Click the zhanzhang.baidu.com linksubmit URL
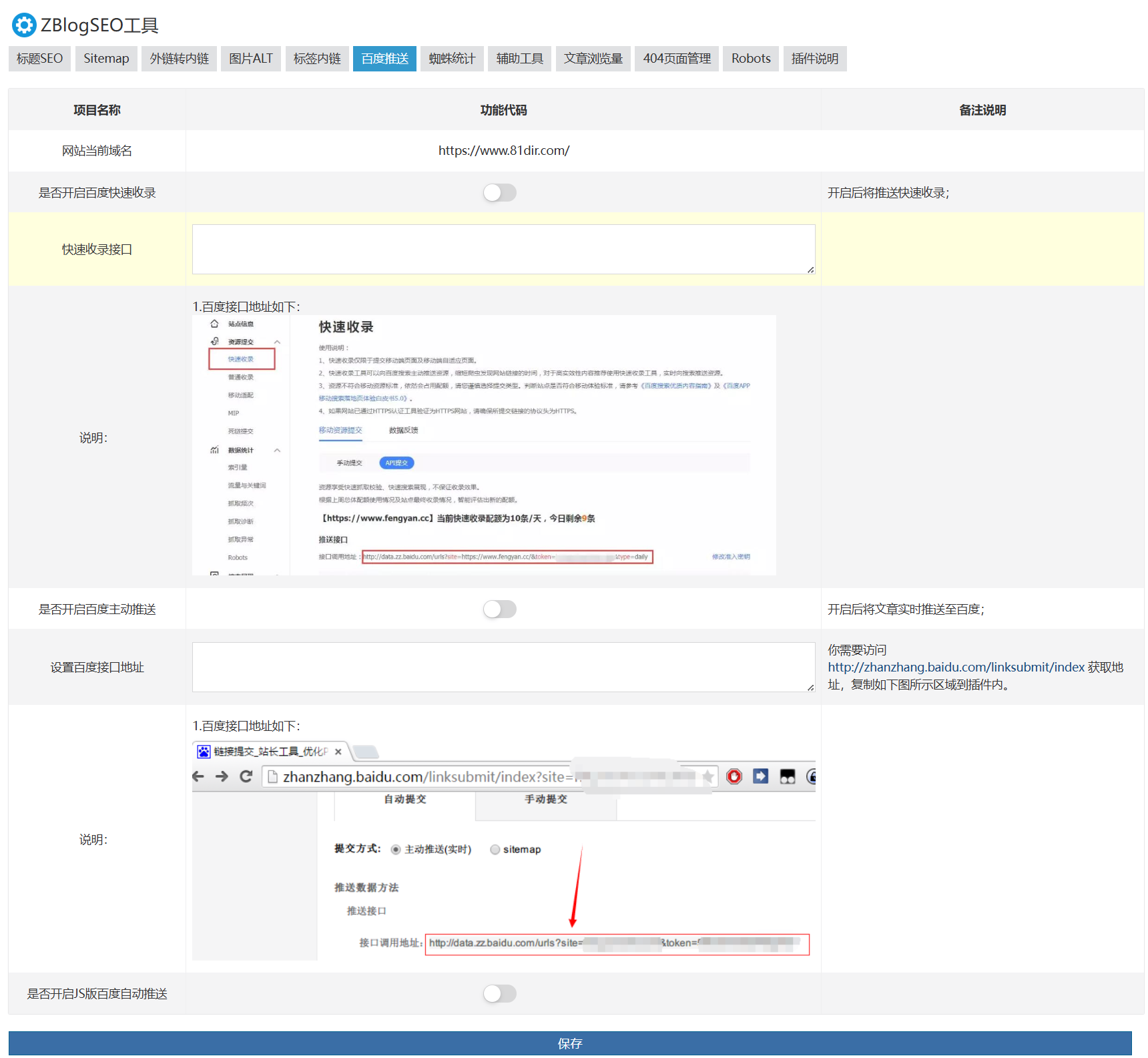1148x1058 pixels. coord(956,668)
